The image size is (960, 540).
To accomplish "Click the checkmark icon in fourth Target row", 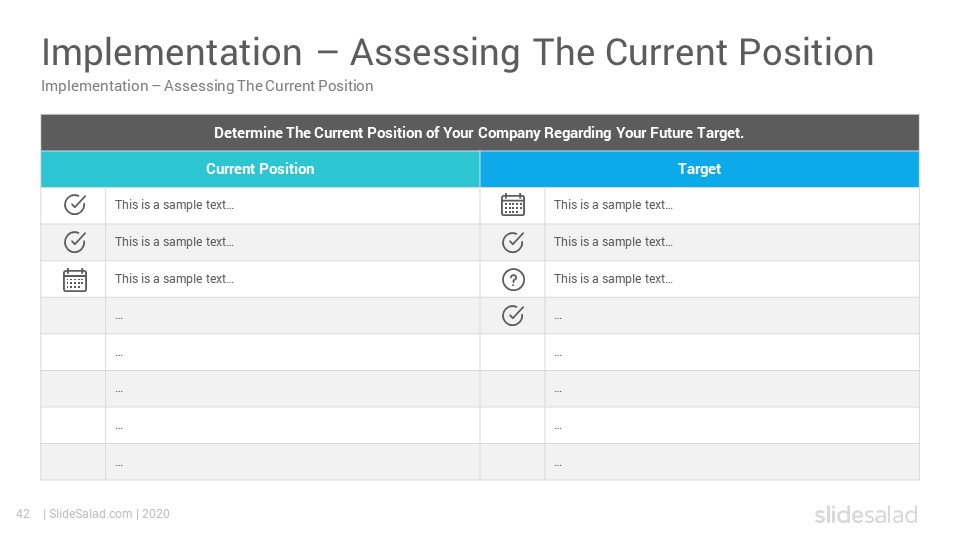I will pos(513,315).
